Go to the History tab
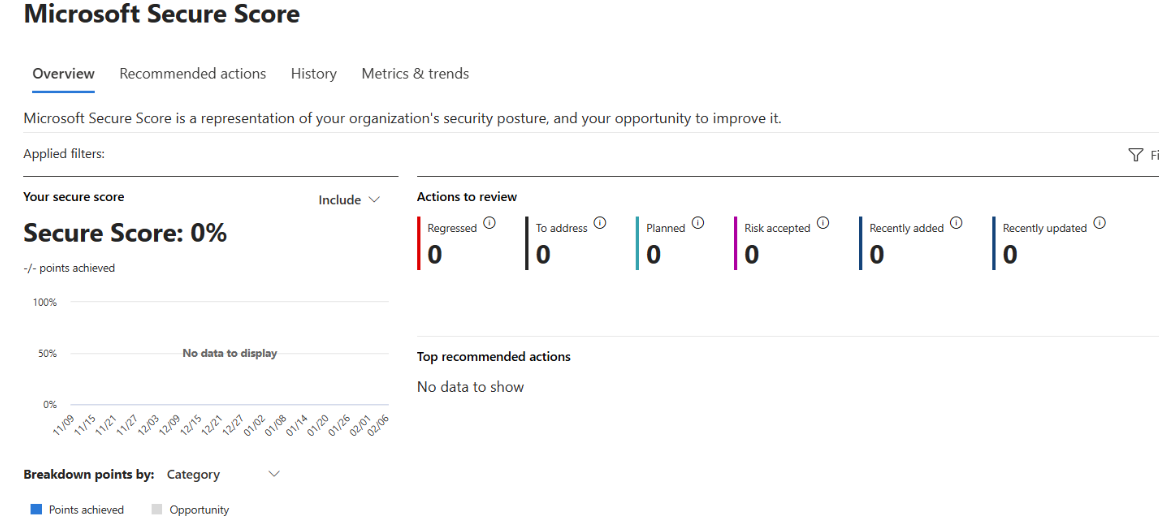Screen dimensions: 1159x523 [x=314, y=74]
